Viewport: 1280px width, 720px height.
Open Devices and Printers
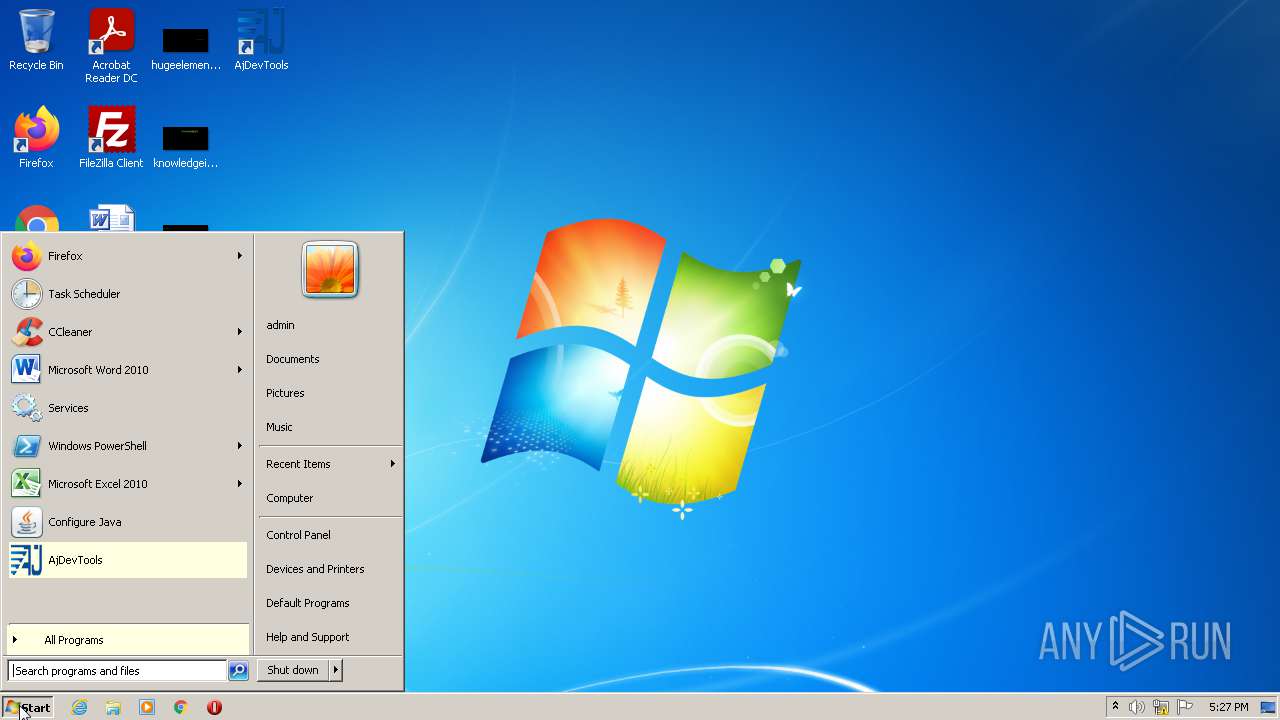(330, 569)
